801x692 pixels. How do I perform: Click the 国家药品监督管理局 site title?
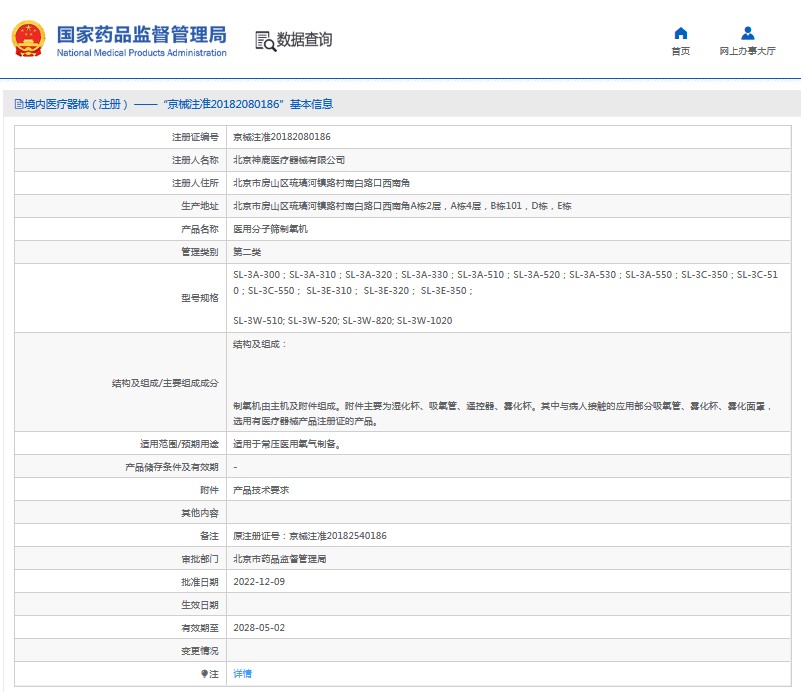pos(141,36)
